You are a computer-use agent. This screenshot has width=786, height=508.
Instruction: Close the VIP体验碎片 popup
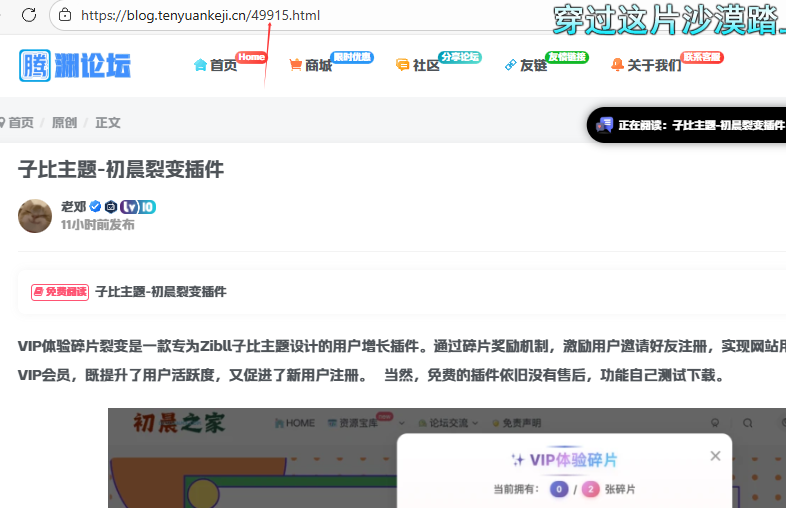point(715,456)
